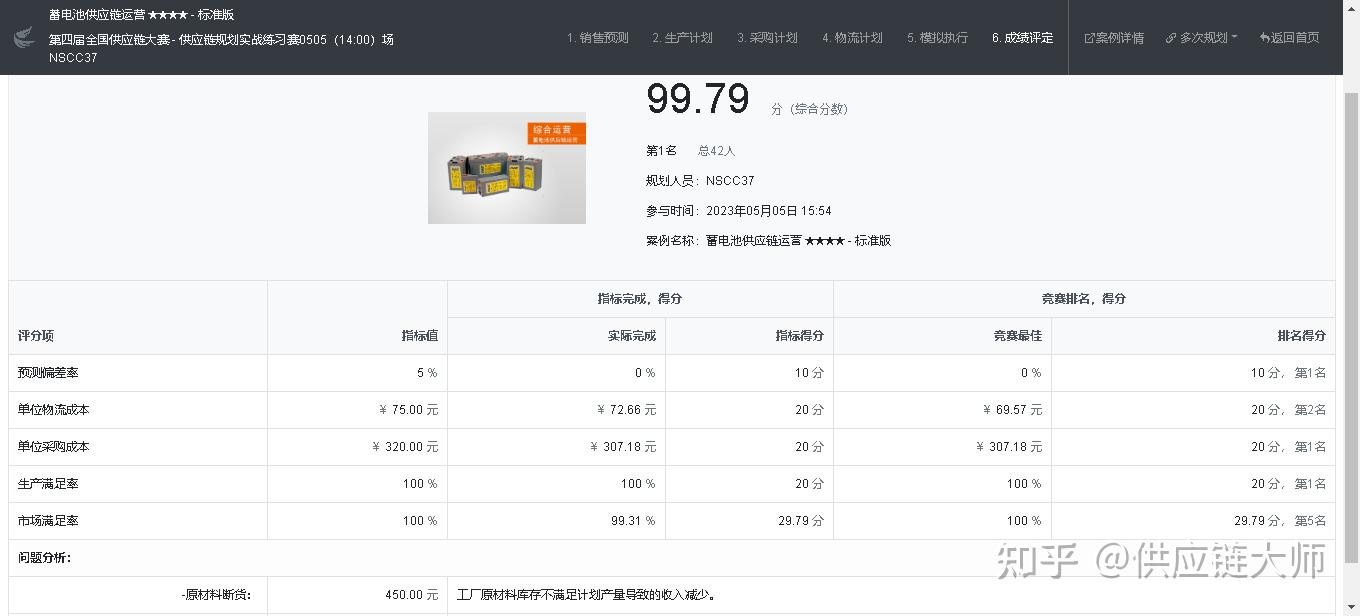Click the 竞赛最佳 column header

click(1018, 336)
